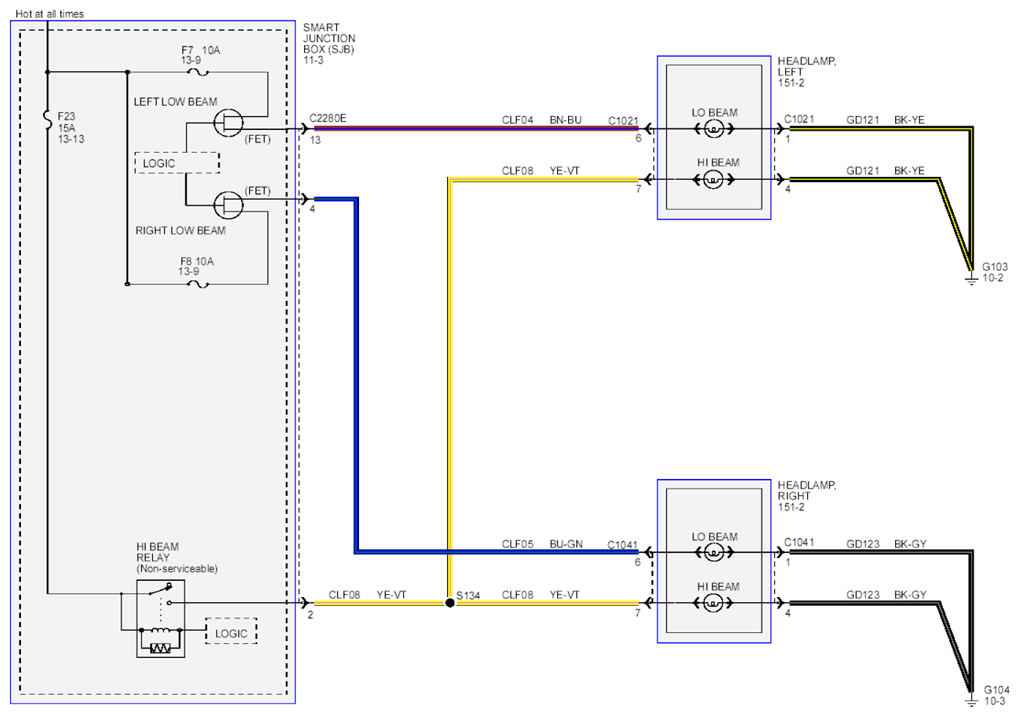
Task: Click the "C2280E" connector label
Action: (x=327, y=118)
